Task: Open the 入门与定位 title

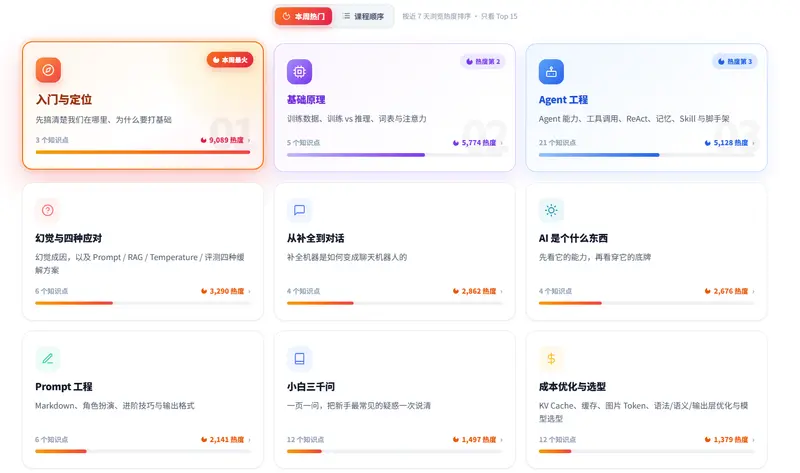Action: click(x=64, y=99)
